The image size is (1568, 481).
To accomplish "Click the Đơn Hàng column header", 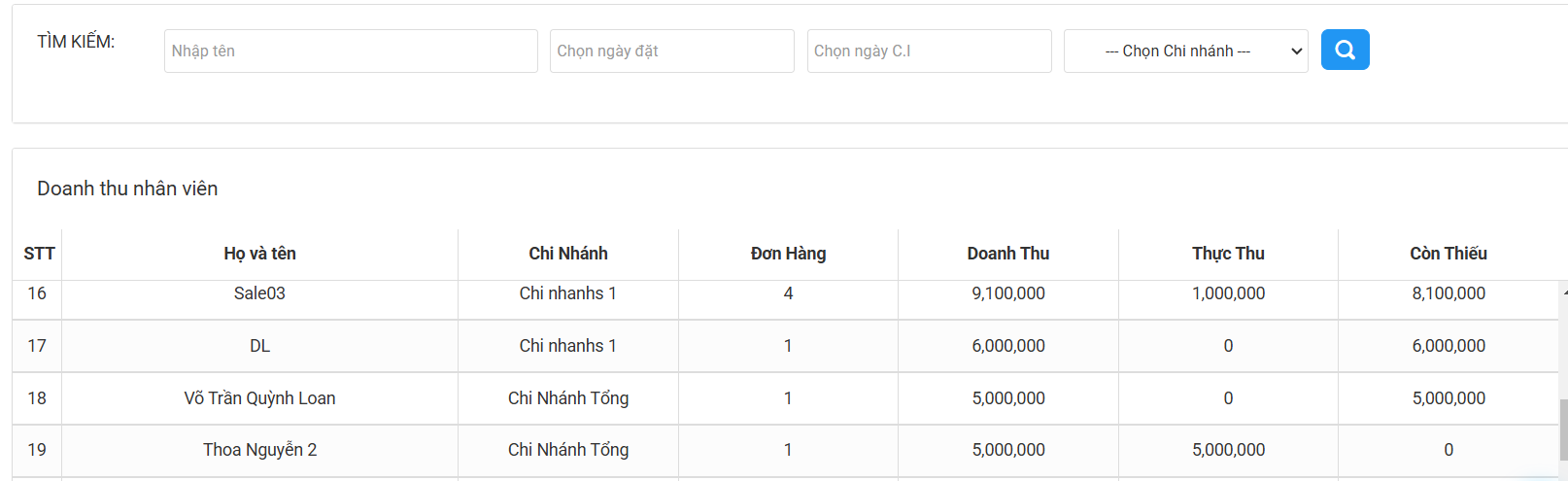I will pos(788,254).
